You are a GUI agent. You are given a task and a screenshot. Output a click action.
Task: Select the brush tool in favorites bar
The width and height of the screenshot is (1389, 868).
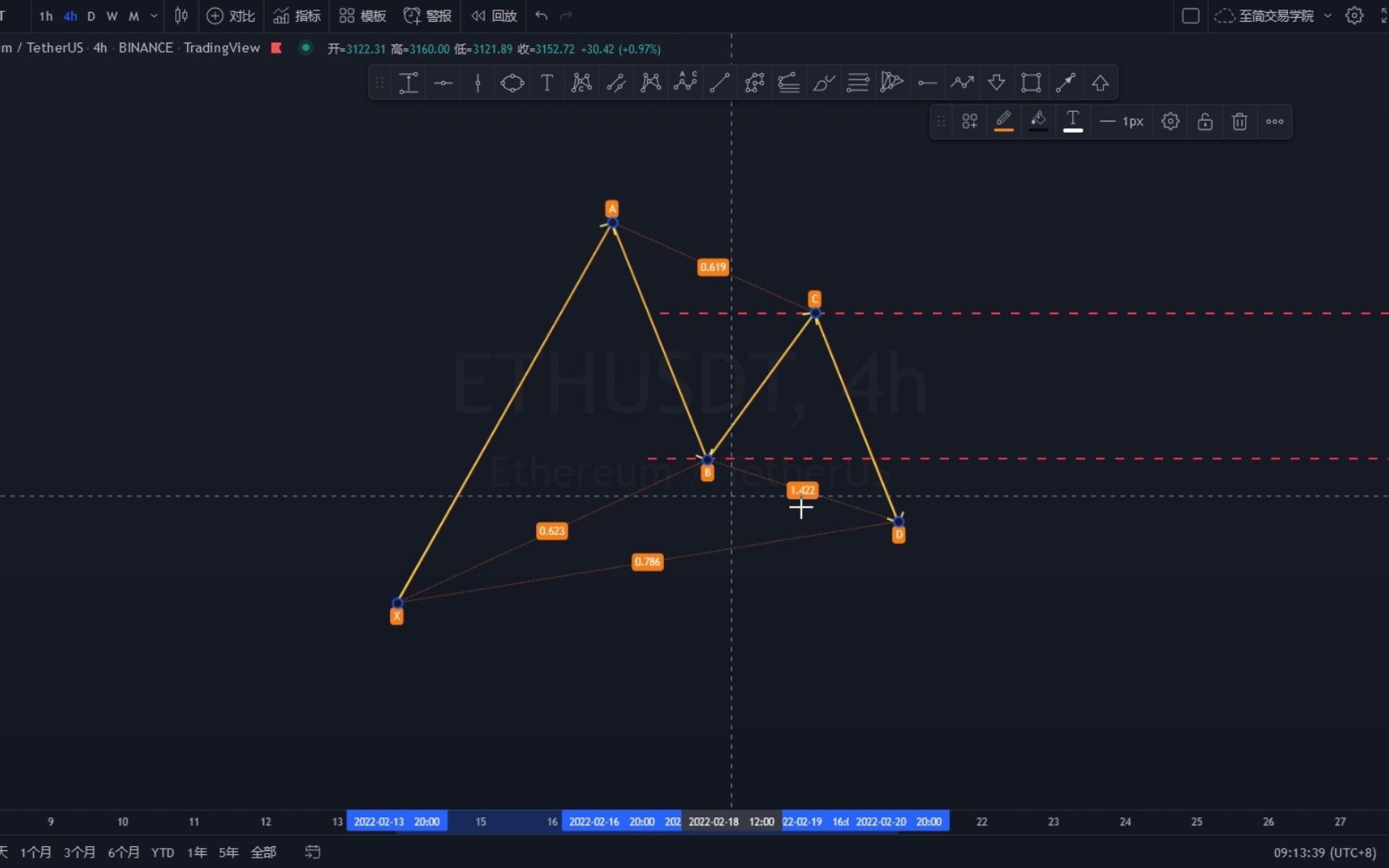[x=823, y=83]
